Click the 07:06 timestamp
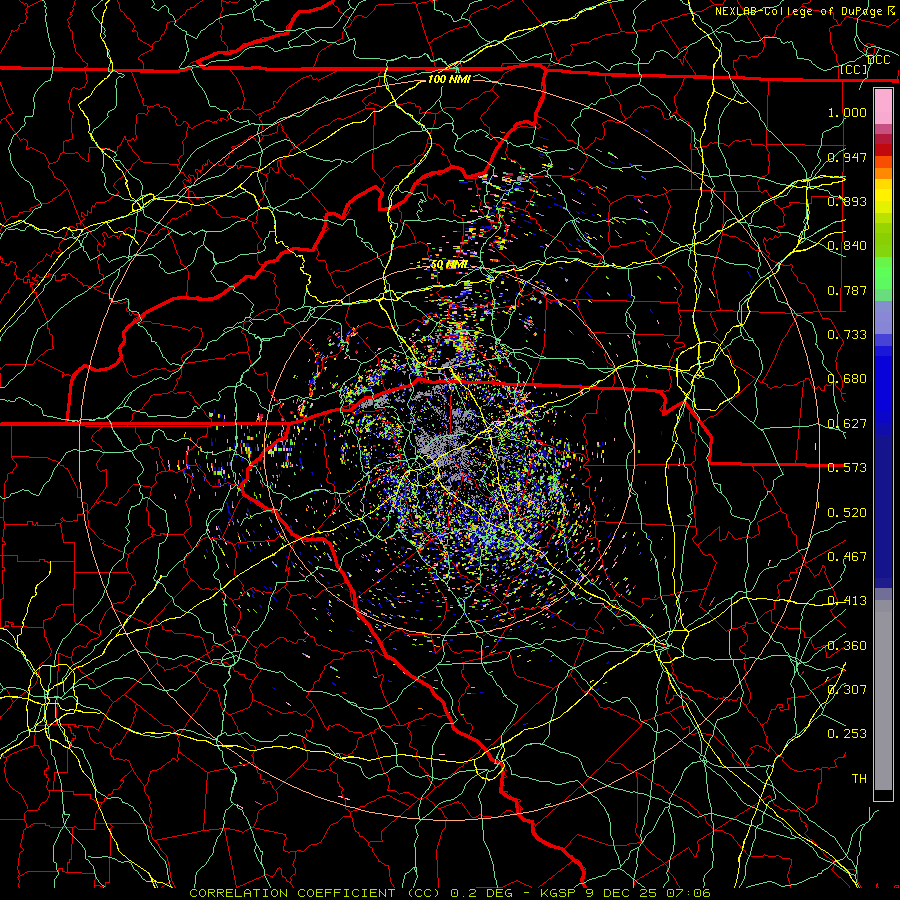 pos(688,893)
